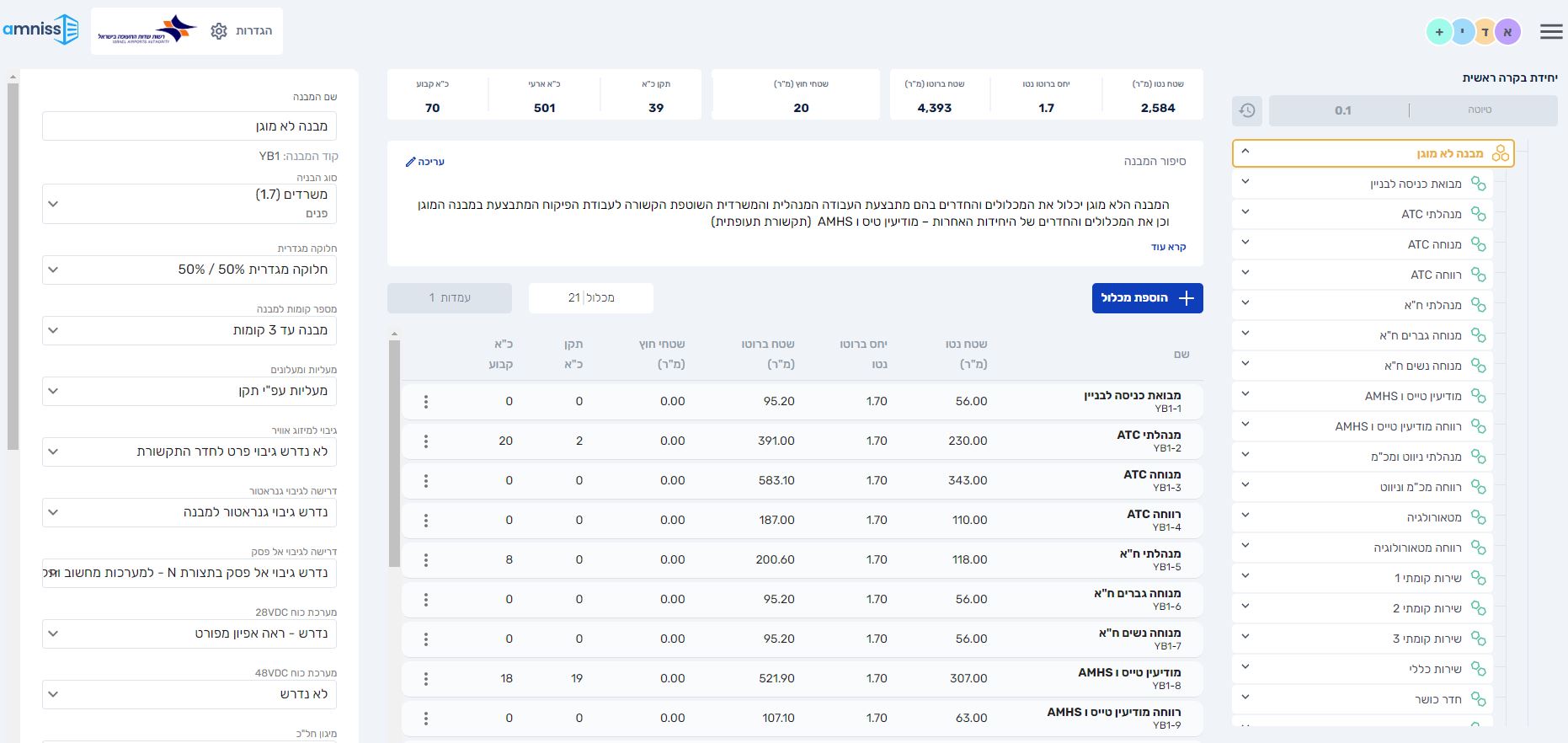The width and height of the screenshot is (1568, 743).
Task: Select the שירות קומתי 3 tree item
Action: pyautogui.click(x=1363, y=639)
